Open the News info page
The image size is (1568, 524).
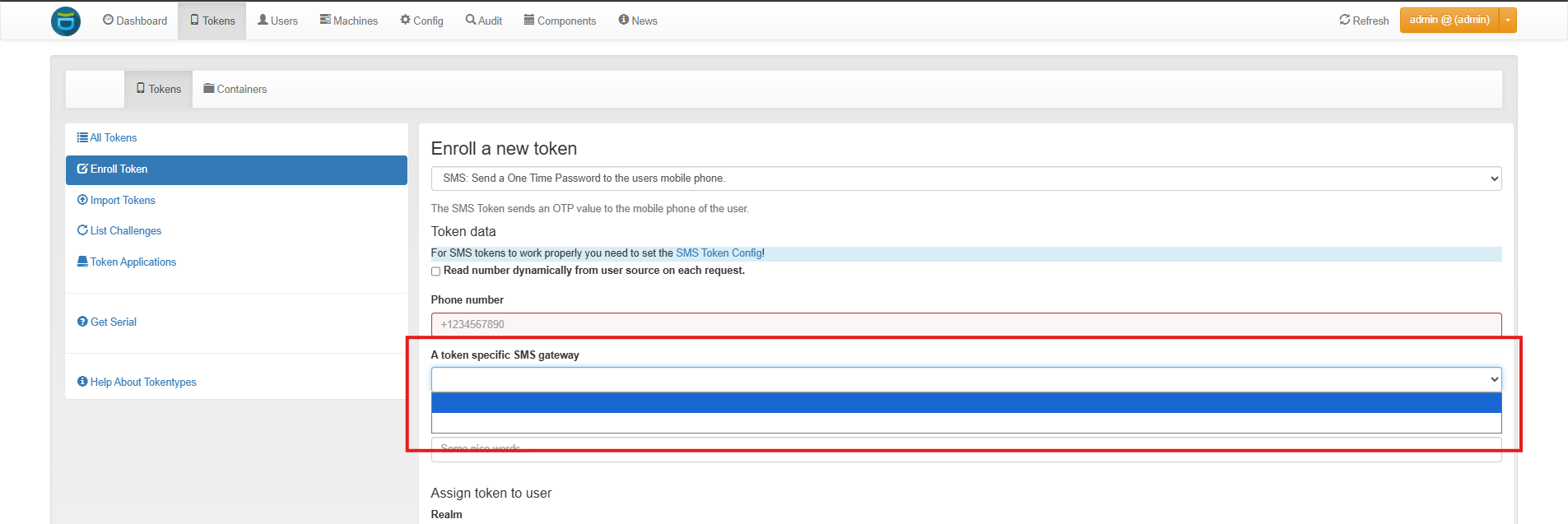click(638, 21)
